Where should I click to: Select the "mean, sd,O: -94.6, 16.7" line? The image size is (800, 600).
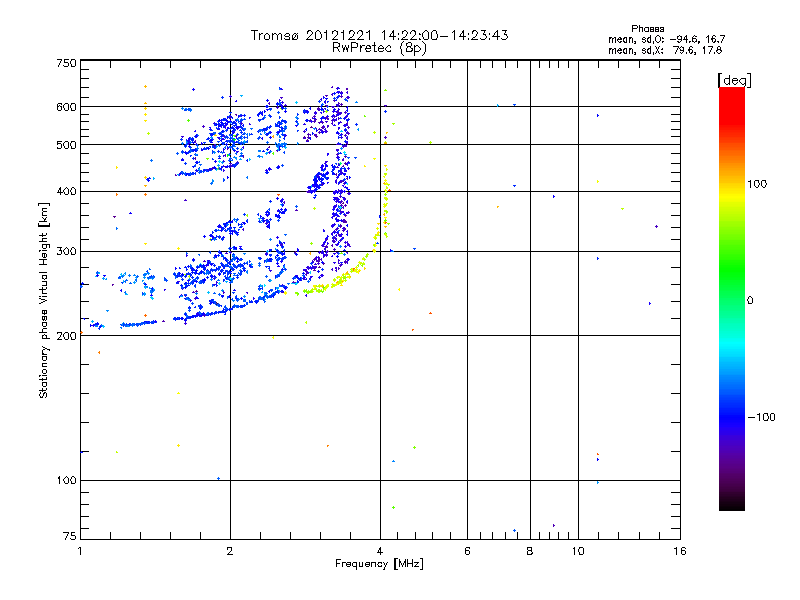[666, 39]
